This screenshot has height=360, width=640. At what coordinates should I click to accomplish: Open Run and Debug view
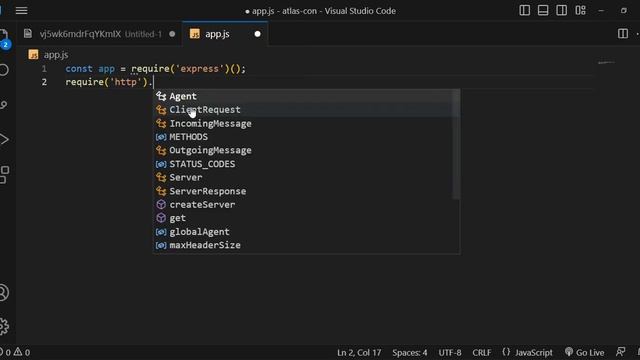[4, 140]
